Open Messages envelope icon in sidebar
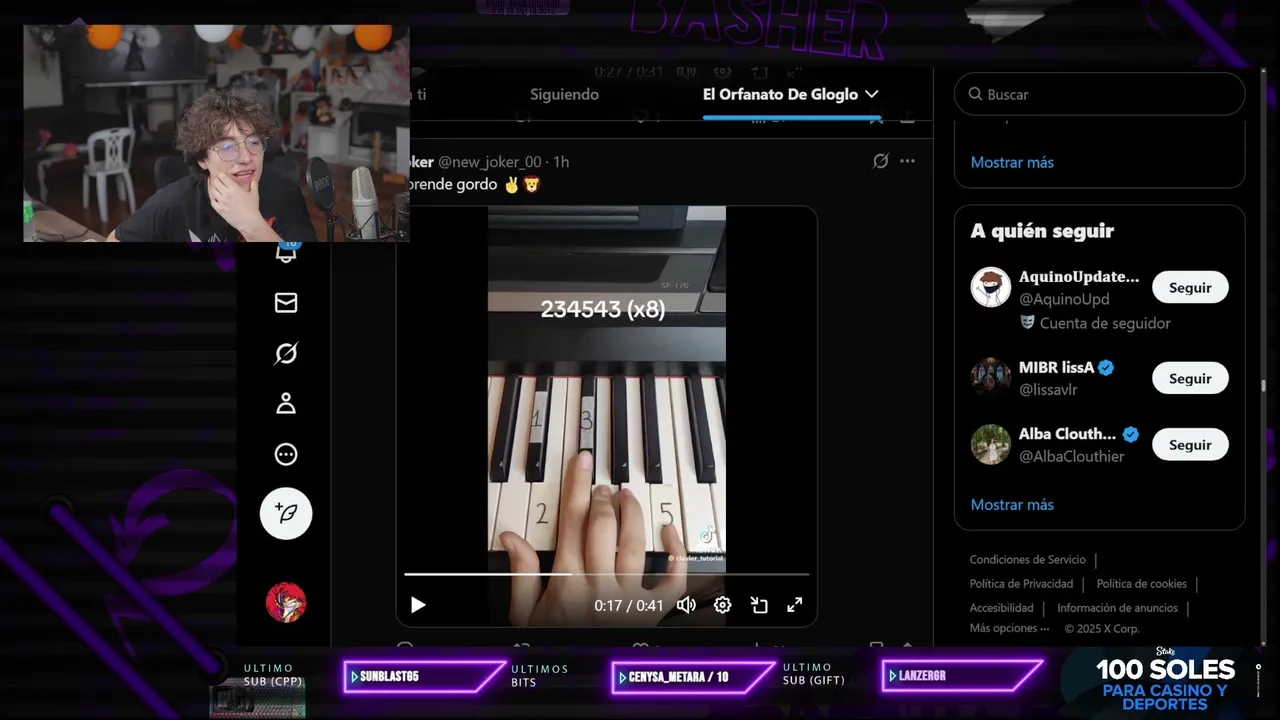The width and height of the screenshot is (1280, 720). 286,302
